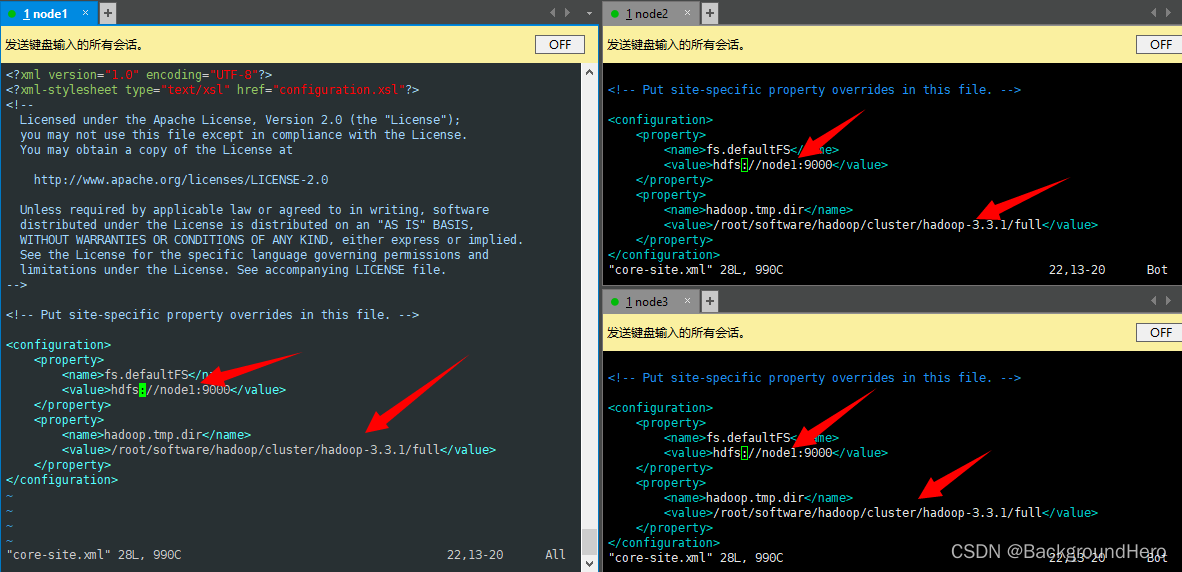Click the yellow bar message in node3
The image size is (1182, 572).
click(x=676, y=333)
